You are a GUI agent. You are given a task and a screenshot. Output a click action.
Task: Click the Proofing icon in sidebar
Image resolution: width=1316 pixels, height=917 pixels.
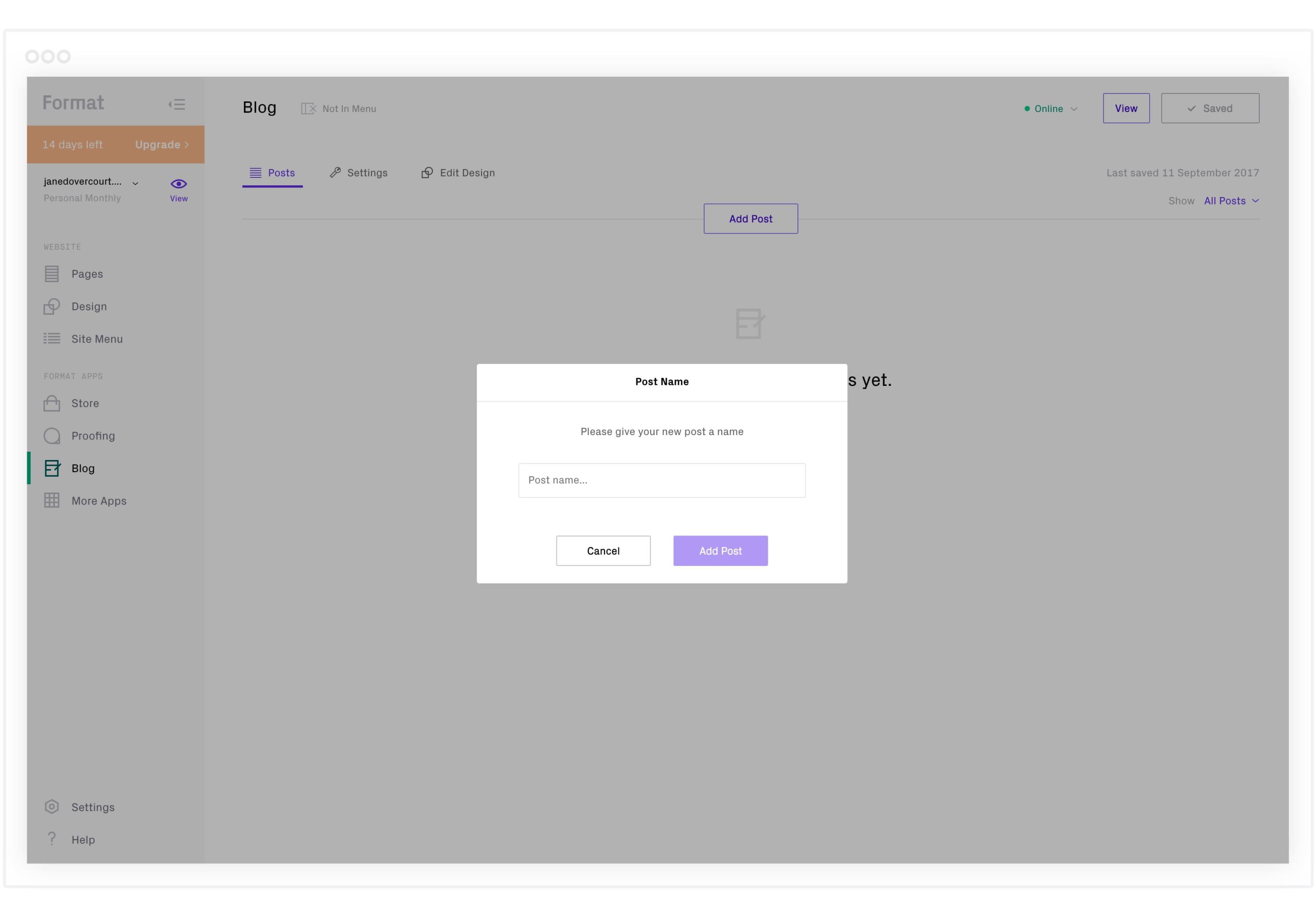point(52,435)
